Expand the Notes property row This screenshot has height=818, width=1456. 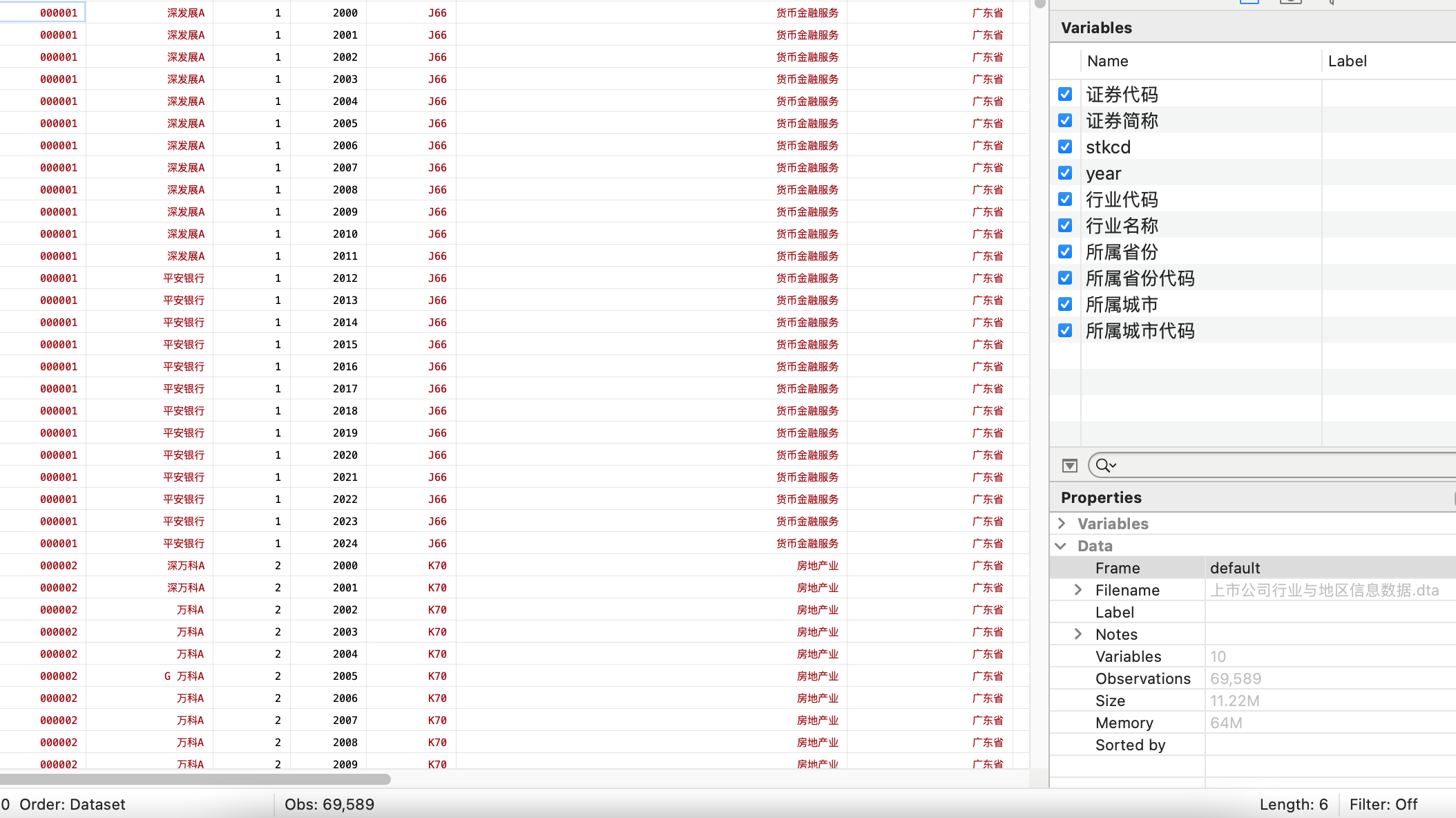click(1078, 634)
